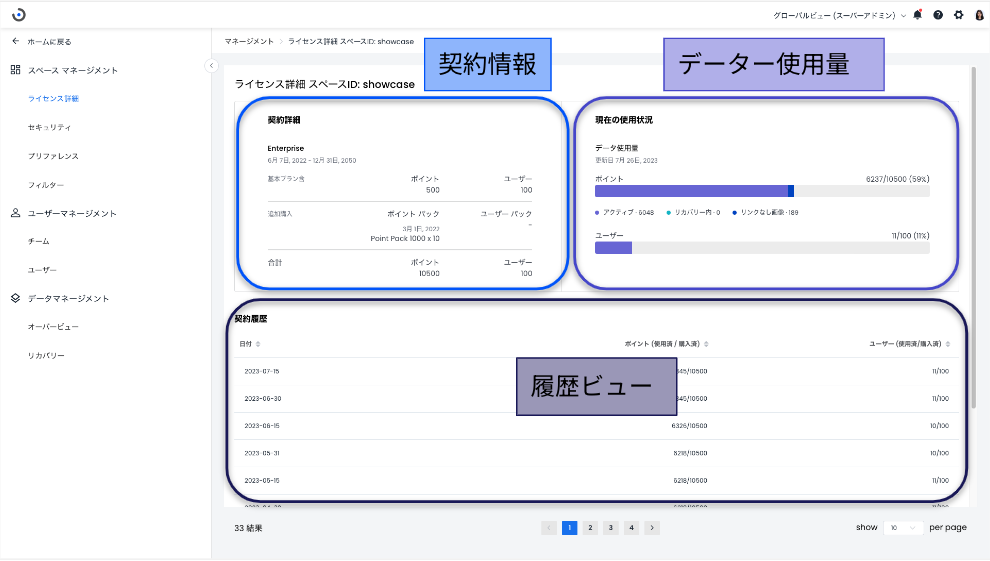Click the back arrow beside ホームに戻る
Viewport: 990px width, 561px height.
16,41
